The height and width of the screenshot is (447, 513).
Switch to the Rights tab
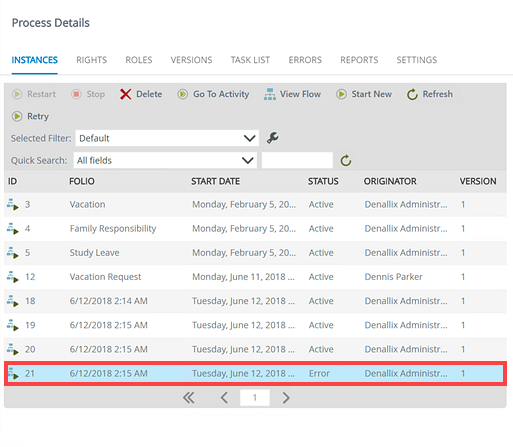pyautogui.click(x=92, y=60)
